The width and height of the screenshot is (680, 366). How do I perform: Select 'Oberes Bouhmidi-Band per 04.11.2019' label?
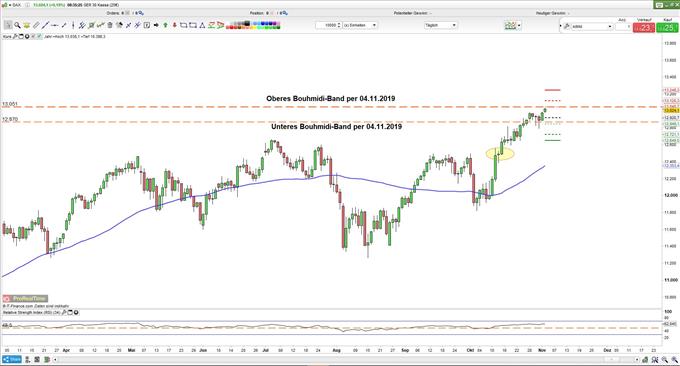(x=330, y=98)
